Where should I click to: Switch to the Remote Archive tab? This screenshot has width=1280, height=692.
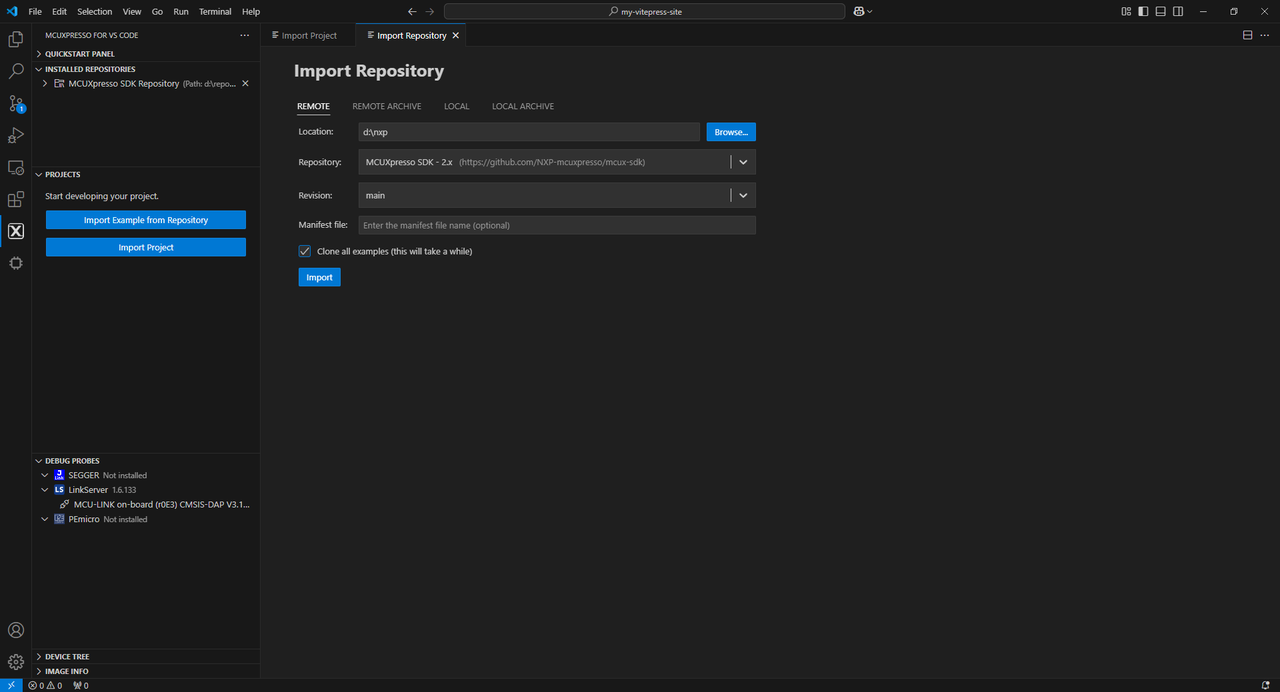coord(386,106)
